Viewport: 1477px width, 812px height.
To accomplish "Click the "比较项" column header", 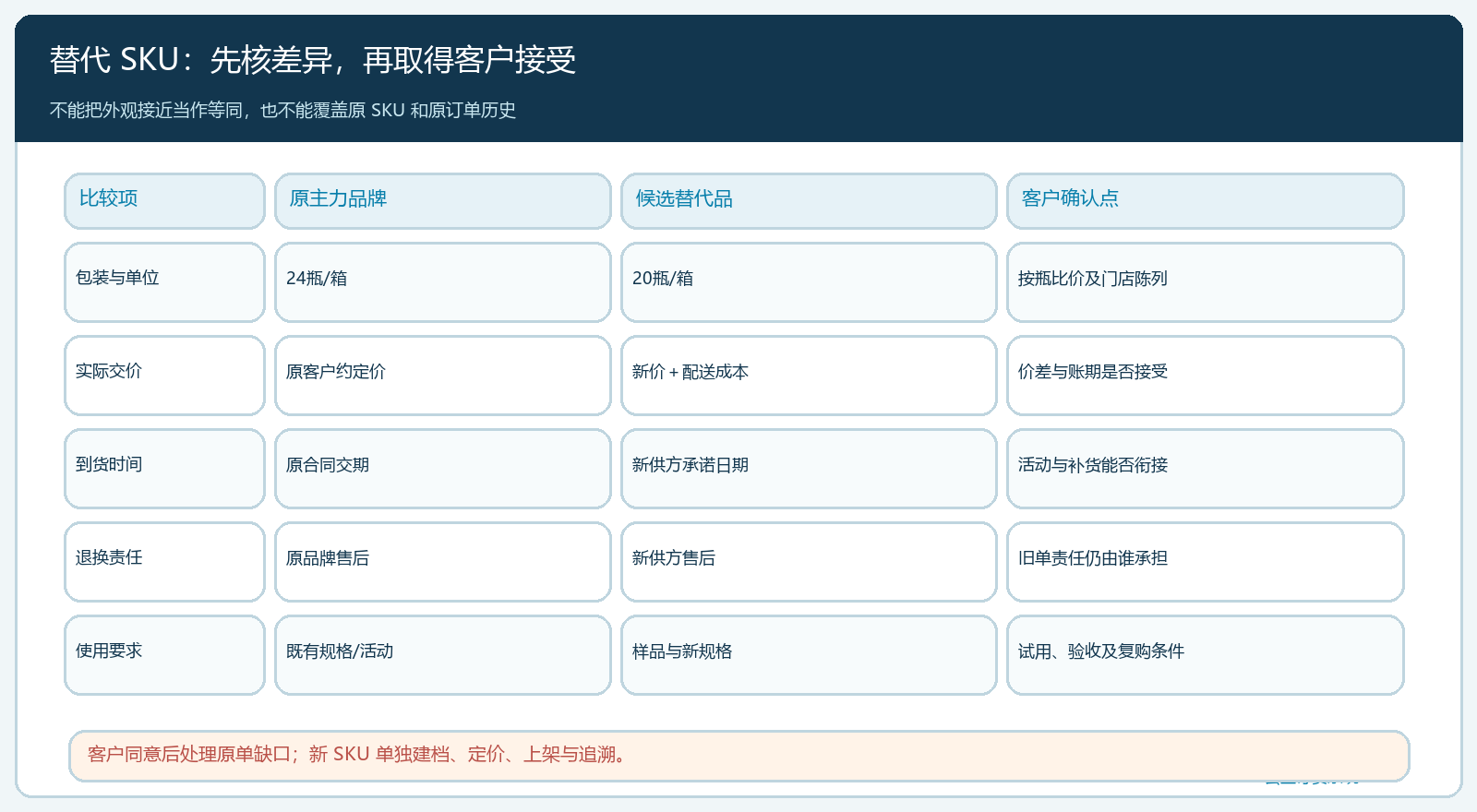I will tap(164, 200).
